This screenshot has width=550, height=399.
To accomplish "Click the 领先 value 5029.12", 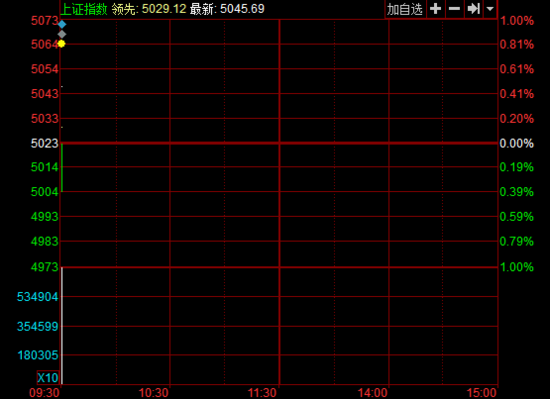I will (164, 9).
